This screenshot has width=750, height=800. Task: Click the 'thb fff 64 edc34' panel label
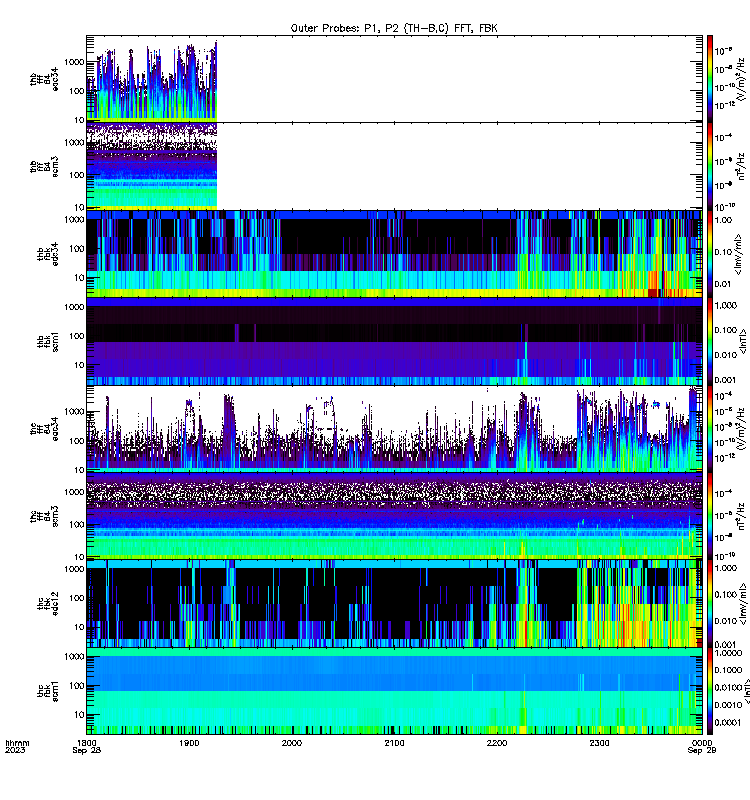click(44, 79)
